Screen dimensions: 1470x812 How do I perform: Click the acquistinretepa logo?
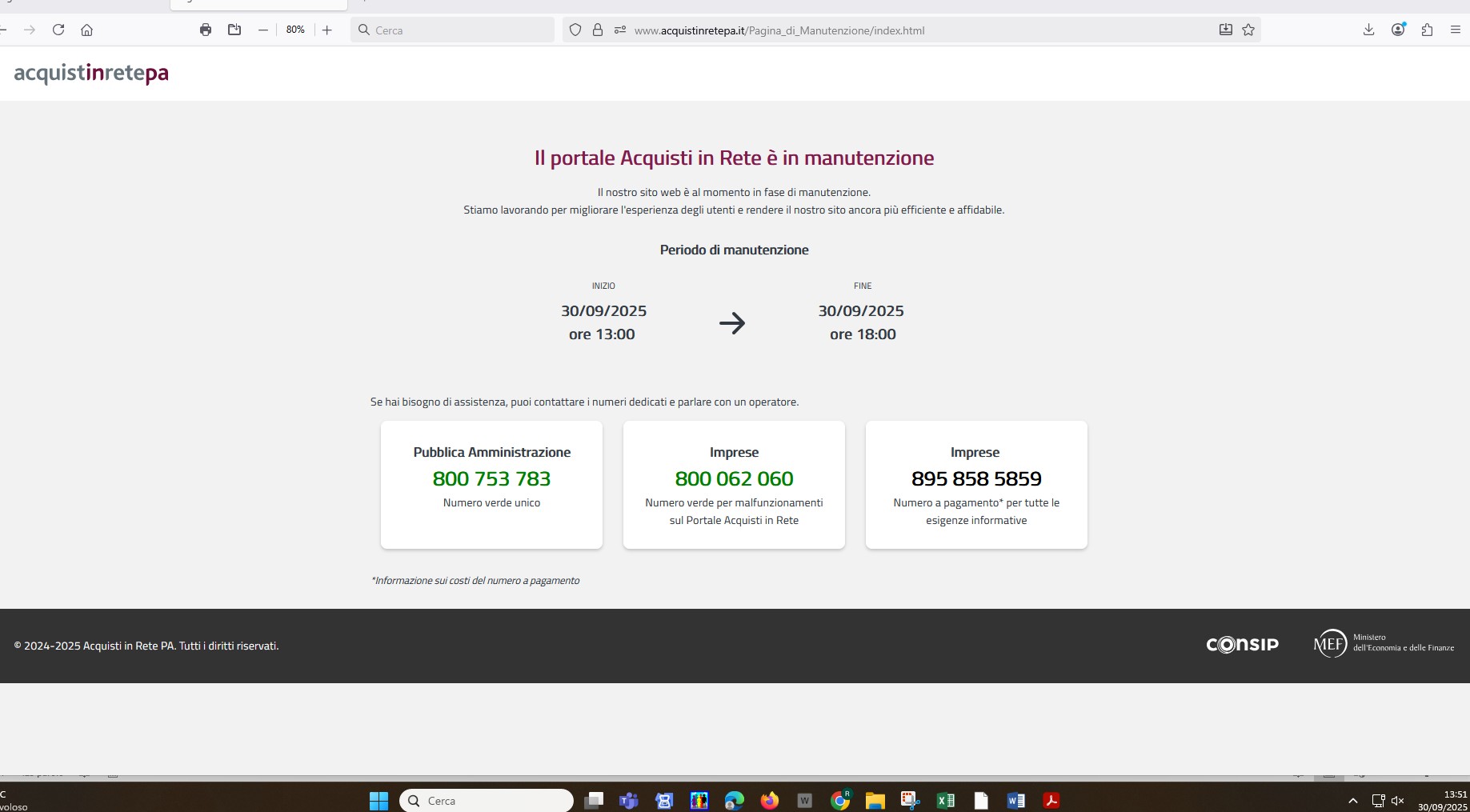tap(91, 74)
